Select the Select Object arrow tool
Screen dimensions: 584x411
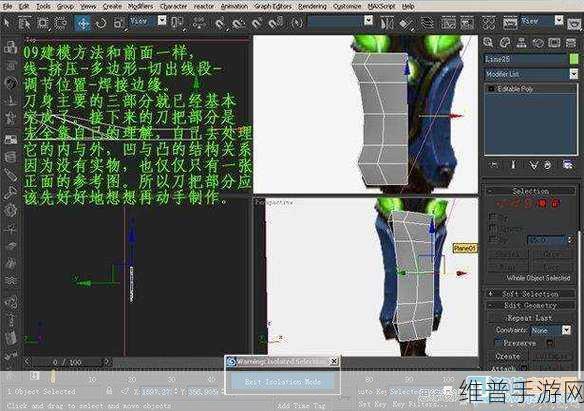[7, 23]
